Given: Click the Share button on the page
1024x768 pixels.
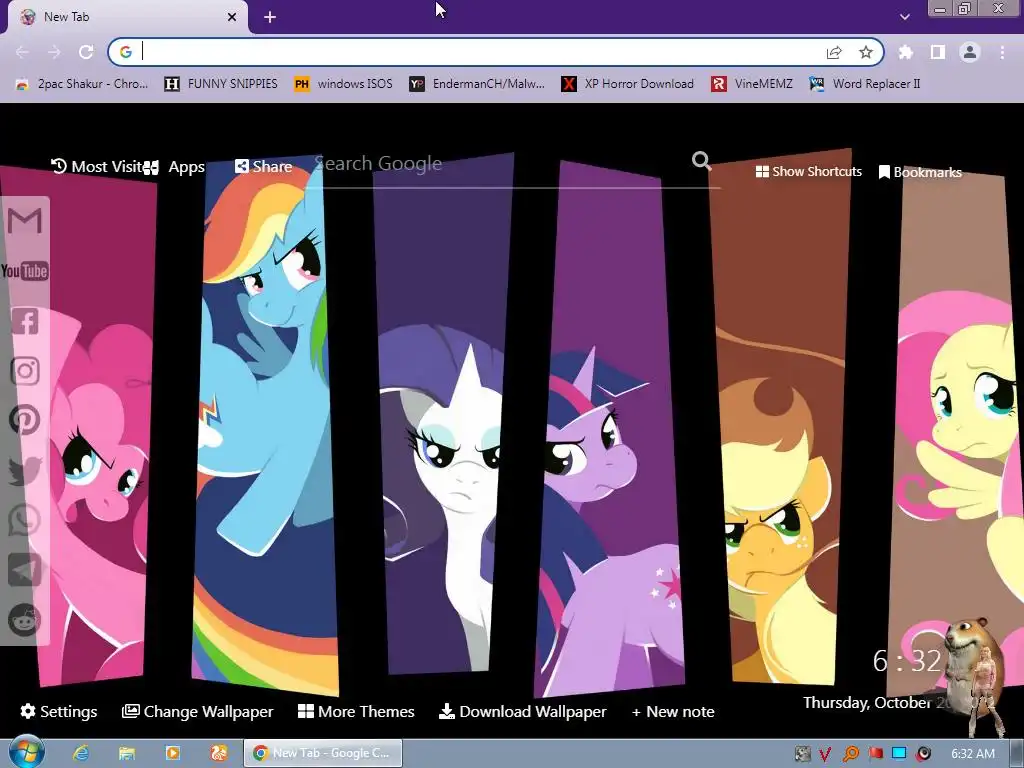Looking at the screenshot, I should [x=264, y=167].
